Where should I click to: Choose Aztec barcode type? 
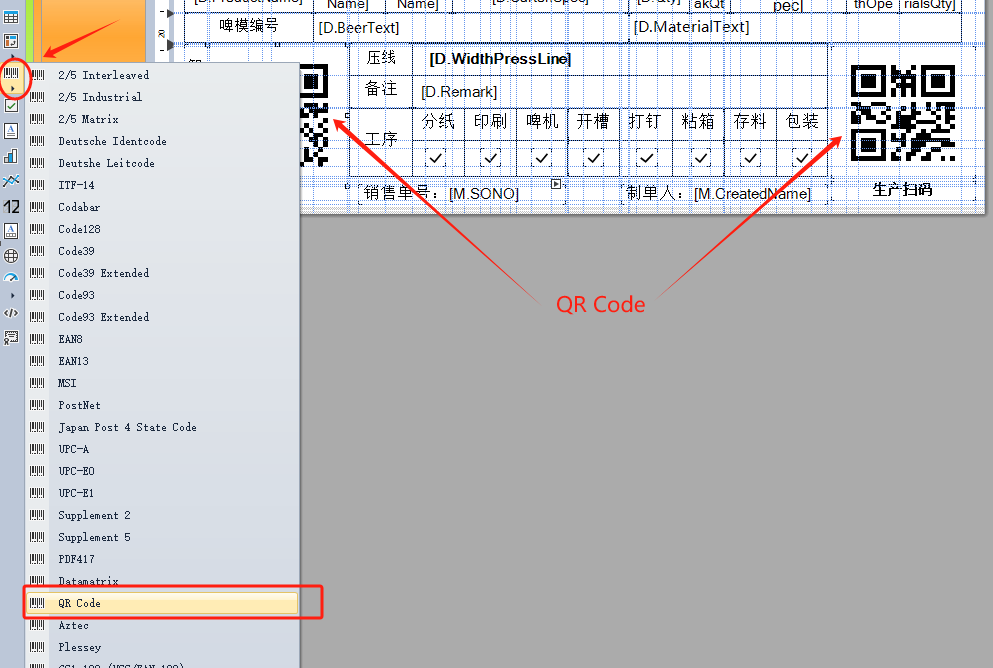[162, 625]
